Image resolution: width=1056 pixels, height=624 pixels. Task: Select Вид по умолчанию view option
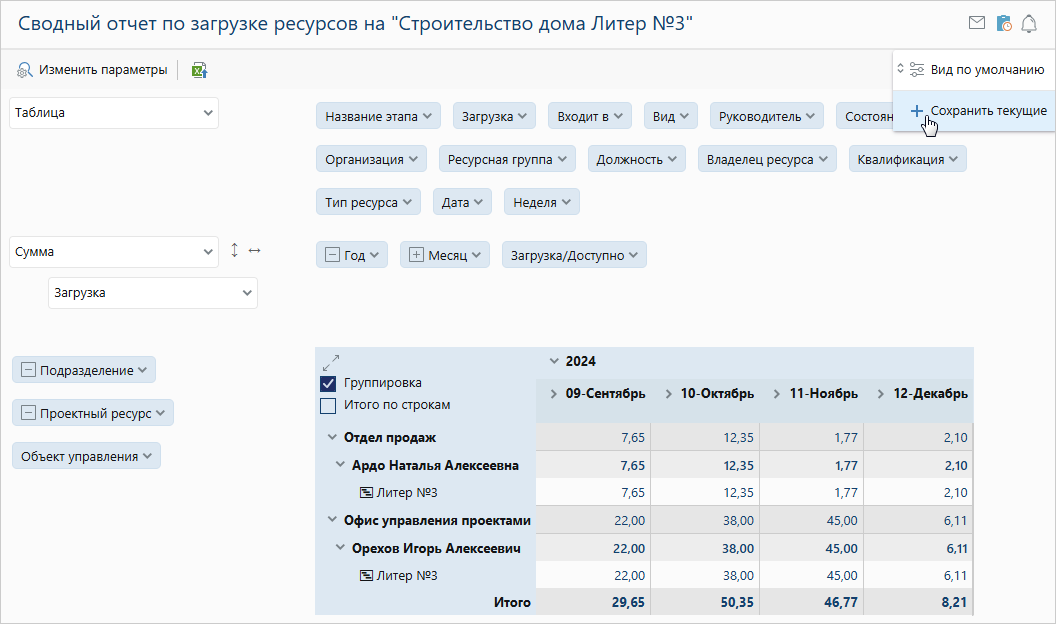[975, 69]
